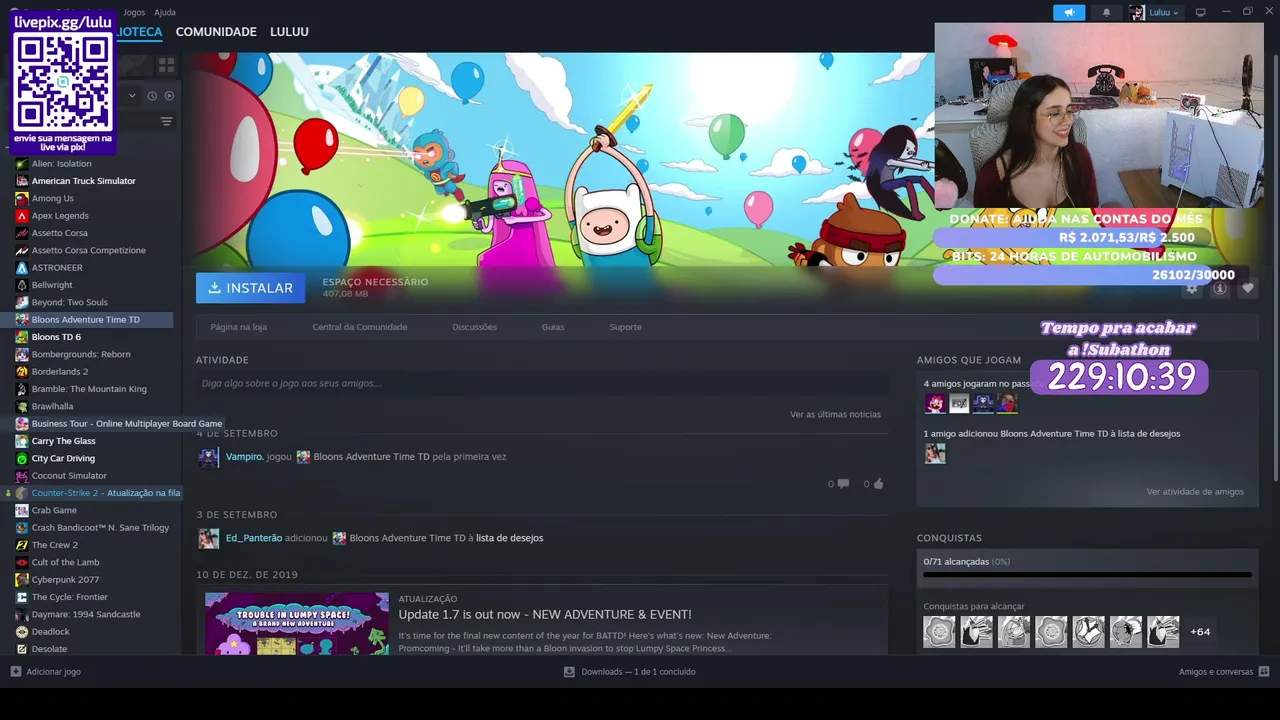The width and height of the screenshot is (1280, 720).
Task: Switch to Big Picture mode monitor icon
Action: click(1201, 13)
